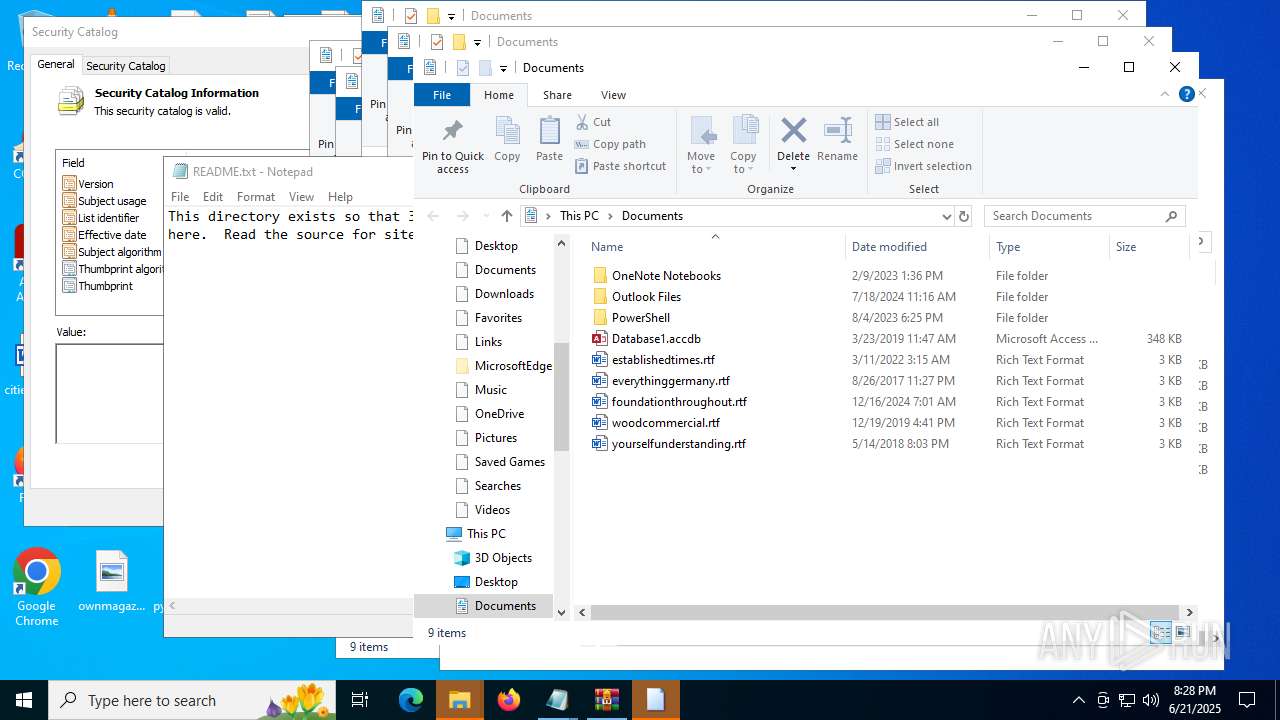The image size is (1280, 720).
Task: Click the Paste icon in ribbon
Action: point(549,131)
